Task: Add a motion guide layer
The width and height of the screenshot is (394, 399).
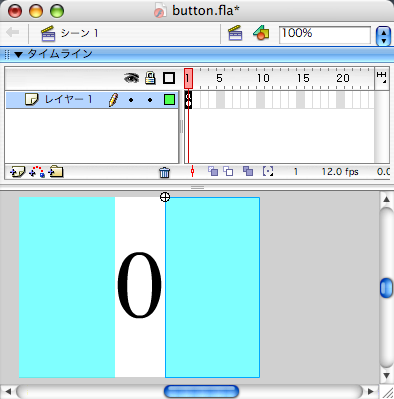Action: coord(37,172)
